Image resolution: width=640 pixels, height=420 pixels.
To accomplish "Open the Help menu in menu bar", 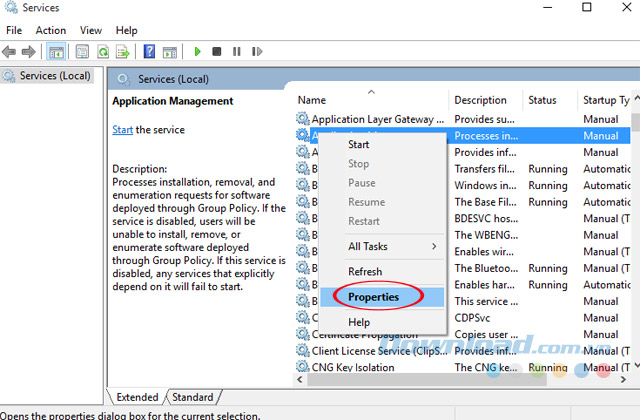I will (x=127, y=31).
